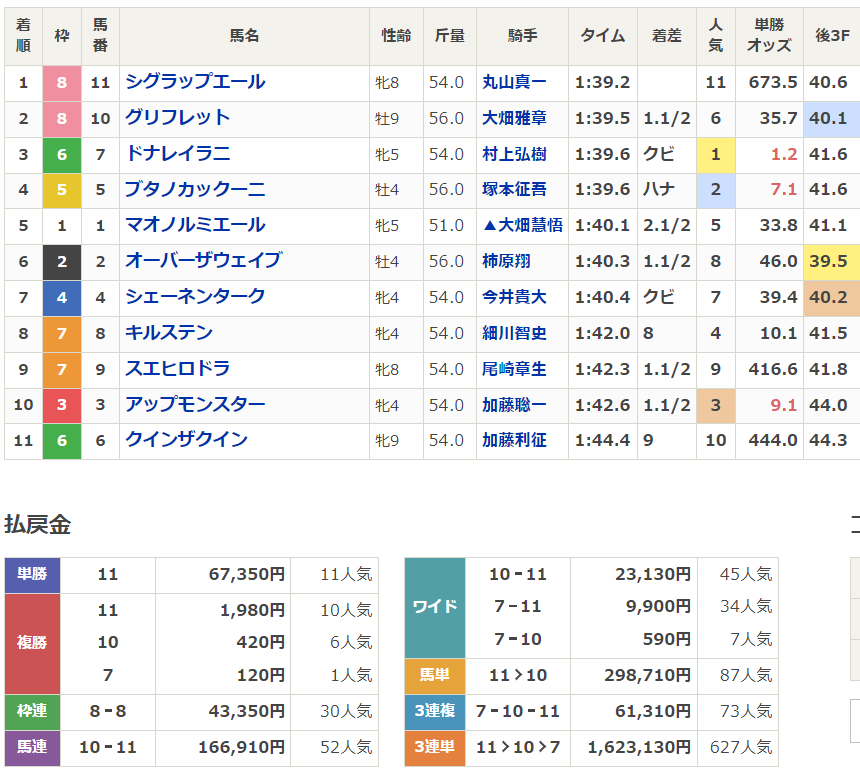This screenshot has width=860, height=769.
Task: Click the 騎手 column header
Action: click(x=522, y=36)
